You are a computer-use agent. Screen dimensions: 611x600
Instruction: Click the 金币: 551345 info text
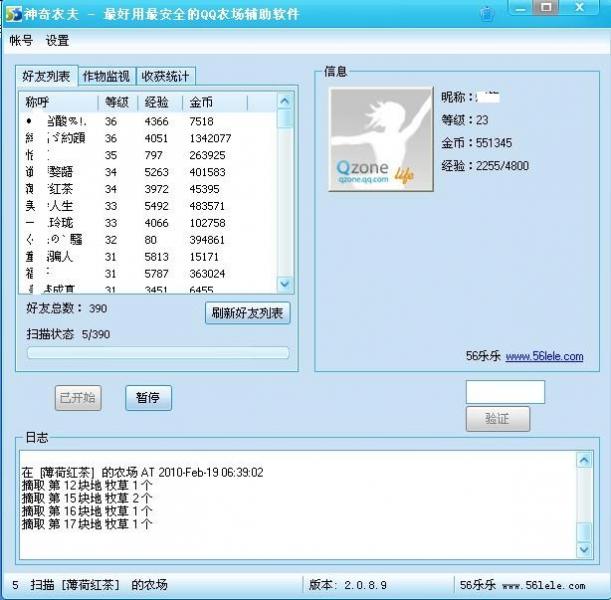[x=476, y=143]
